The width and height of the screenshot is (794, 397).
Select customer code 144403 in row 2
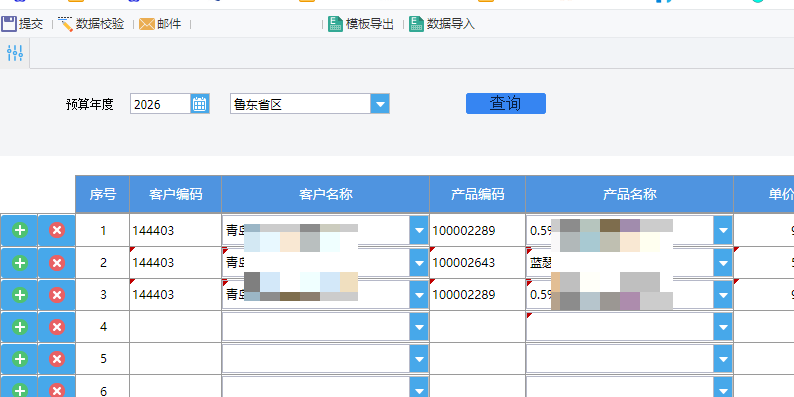[176, 263]
